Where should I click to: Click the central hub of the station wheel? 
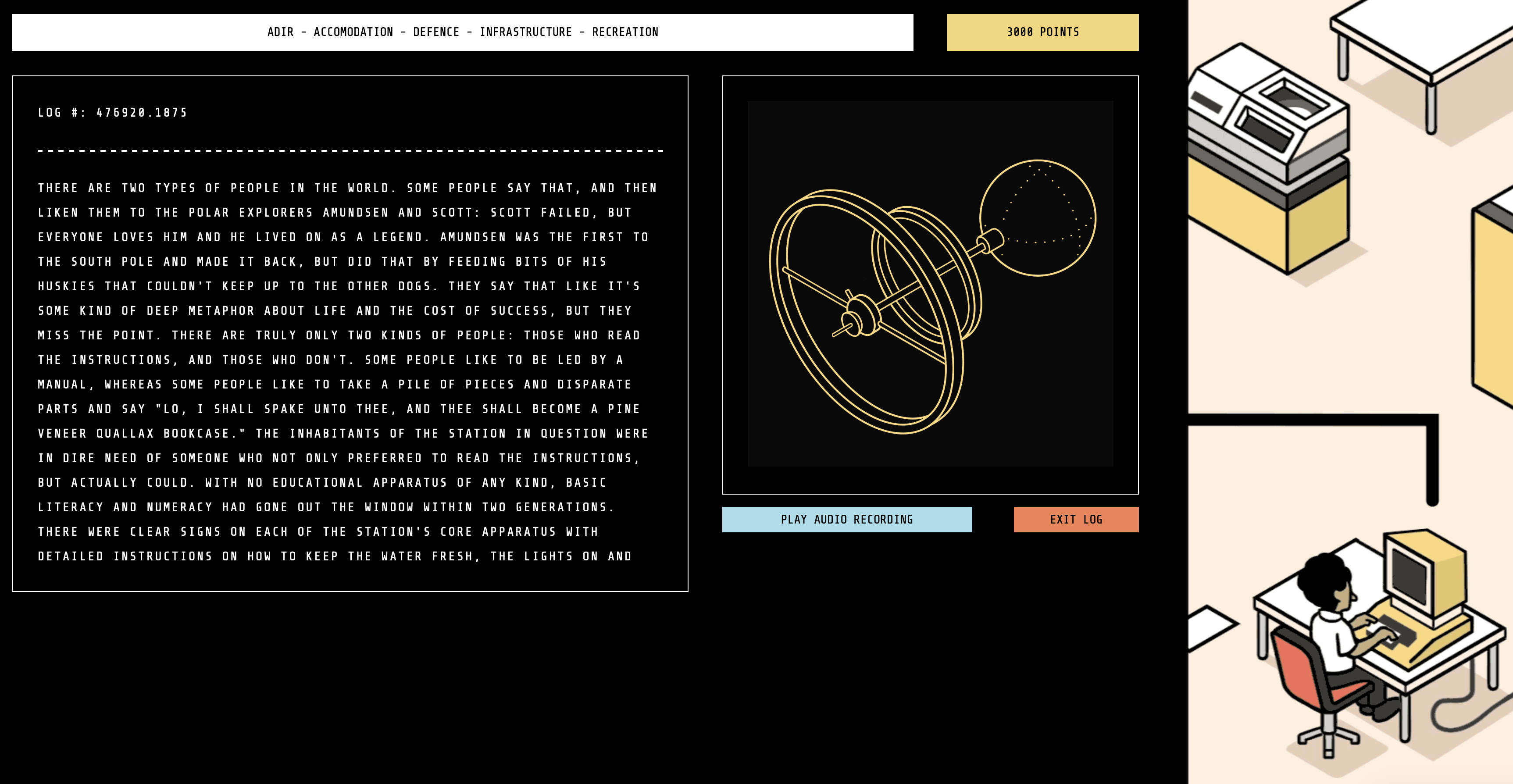point(862,314)
